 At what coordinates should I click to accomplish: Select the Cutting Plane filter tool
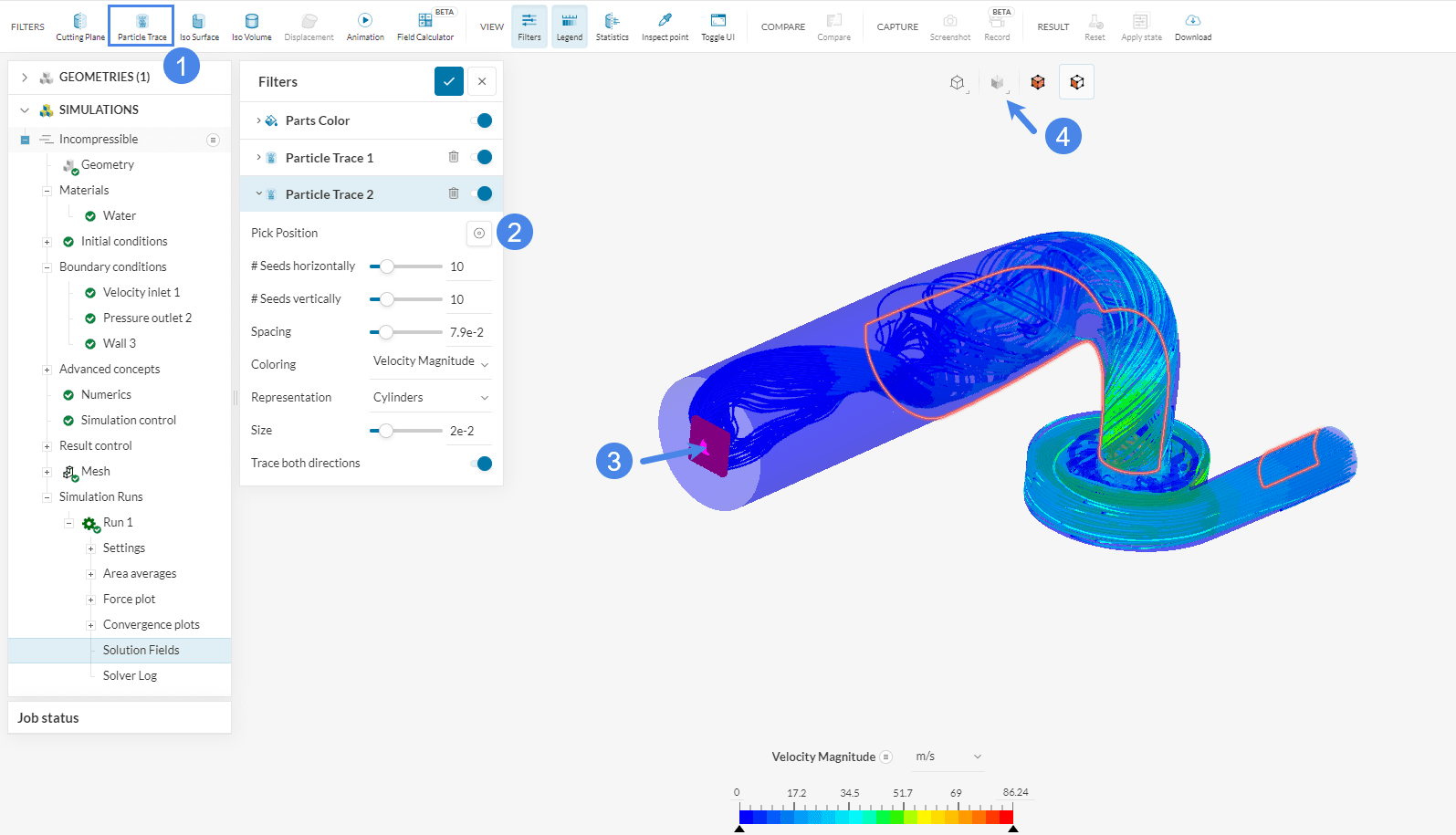pyautogui.click(x=80, y=26)
